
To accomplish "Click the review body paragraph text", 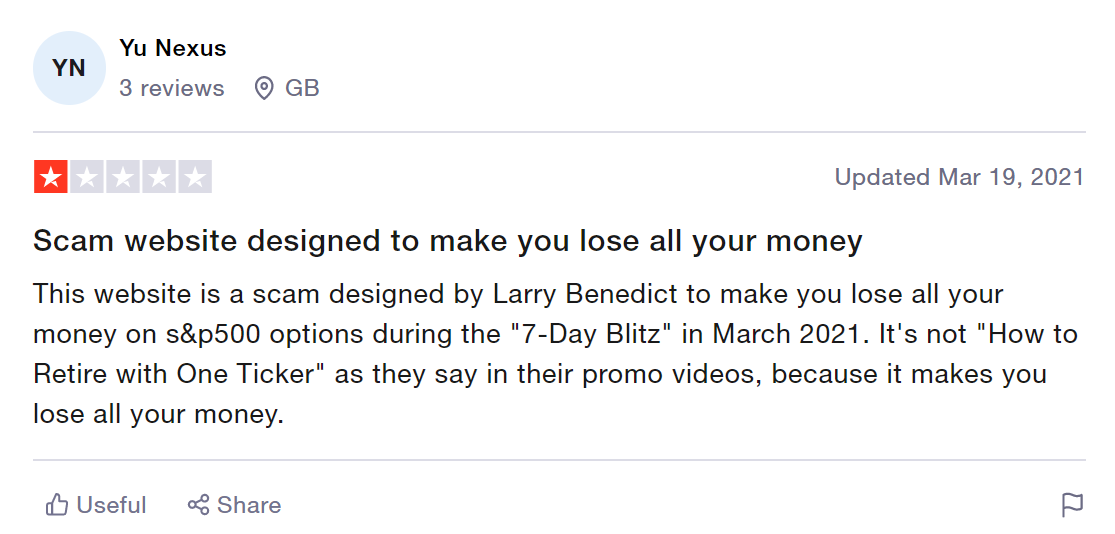I will tap(540, 354).
